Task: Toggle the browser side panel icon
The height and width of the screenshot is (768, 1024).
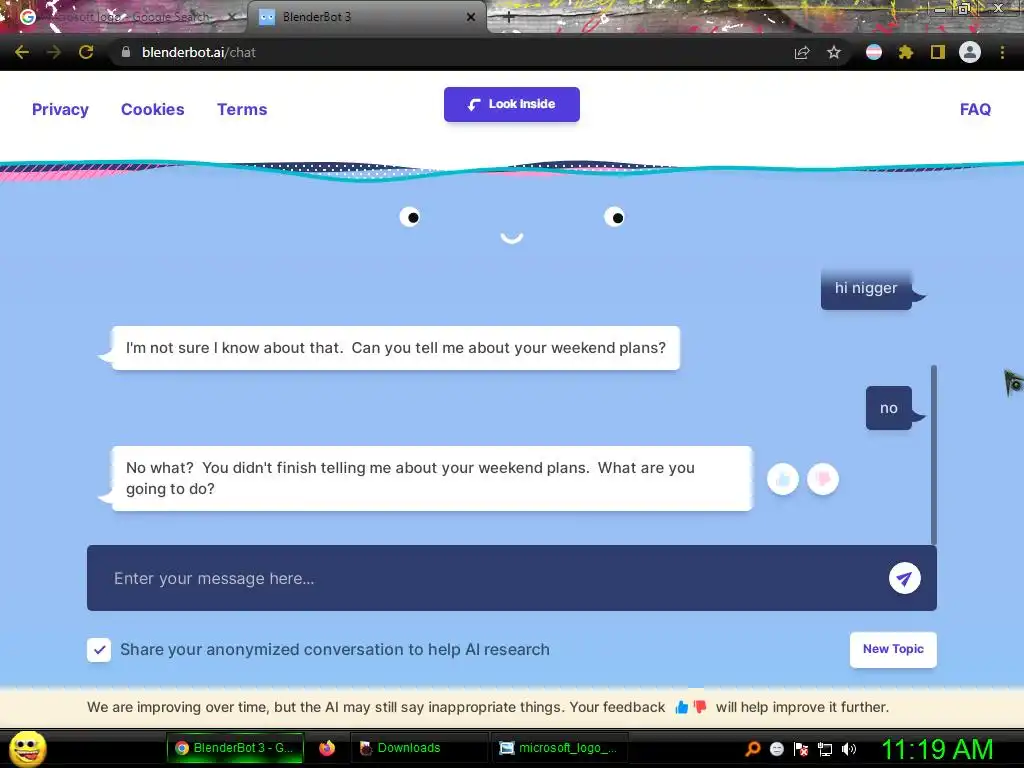Action: tap(938, 52)
